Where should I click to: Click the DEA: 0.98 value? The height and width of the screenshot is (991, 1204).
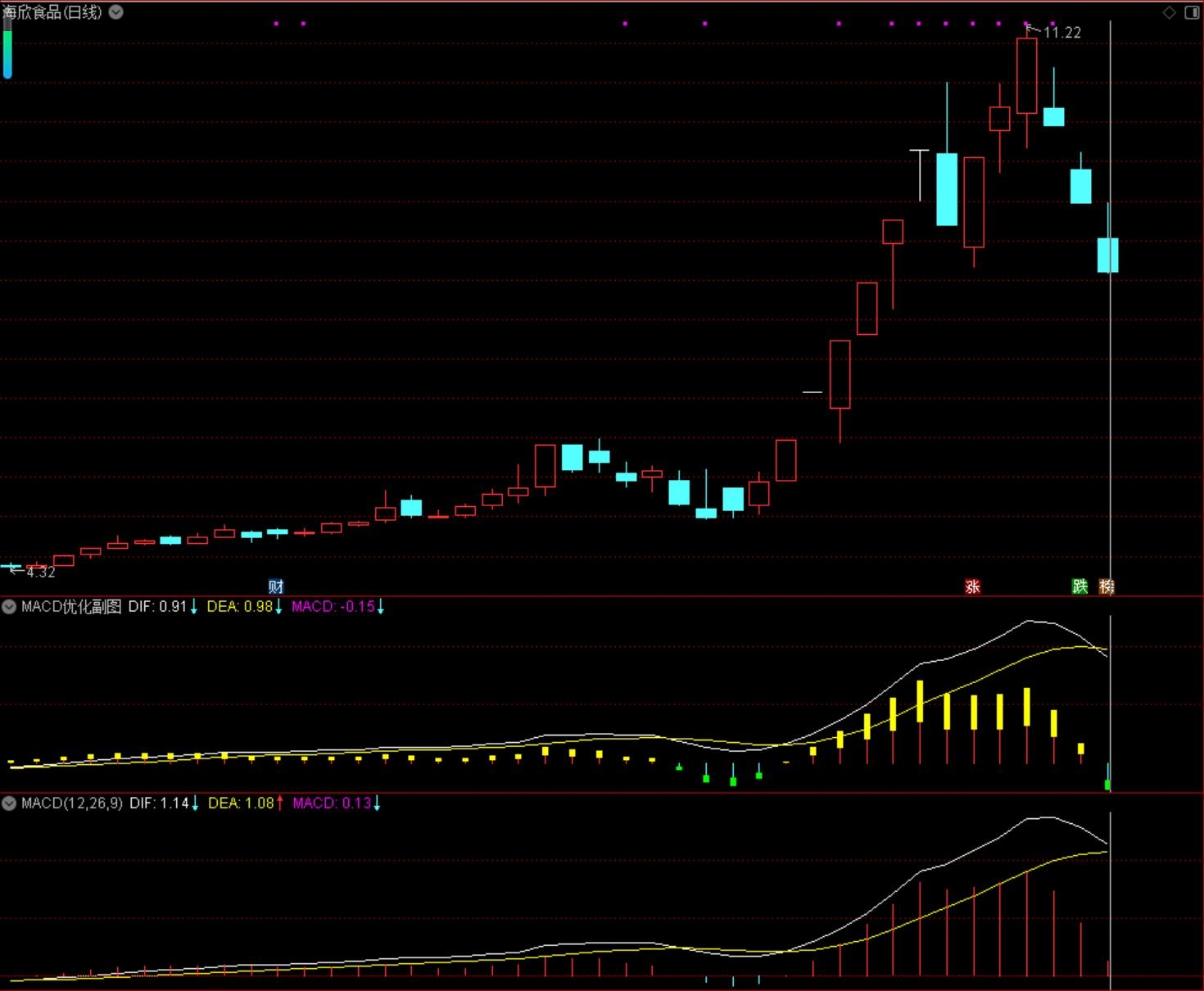240,607
